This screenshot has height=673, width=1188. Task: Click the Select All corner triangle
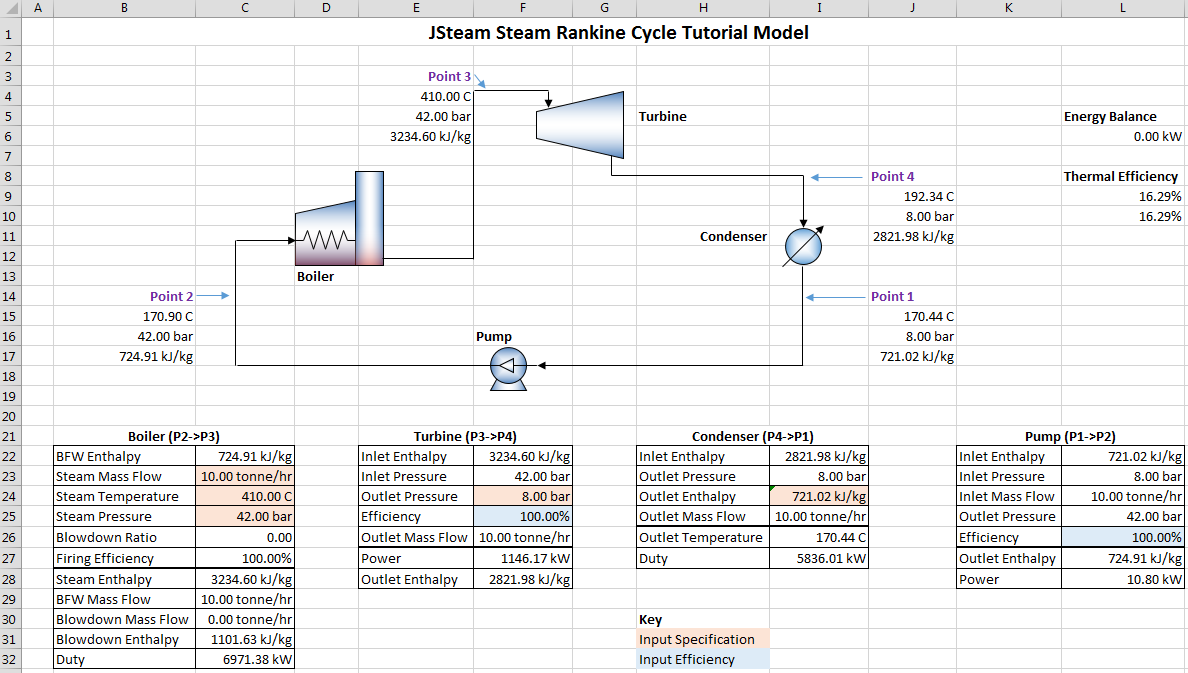point(11,8)
